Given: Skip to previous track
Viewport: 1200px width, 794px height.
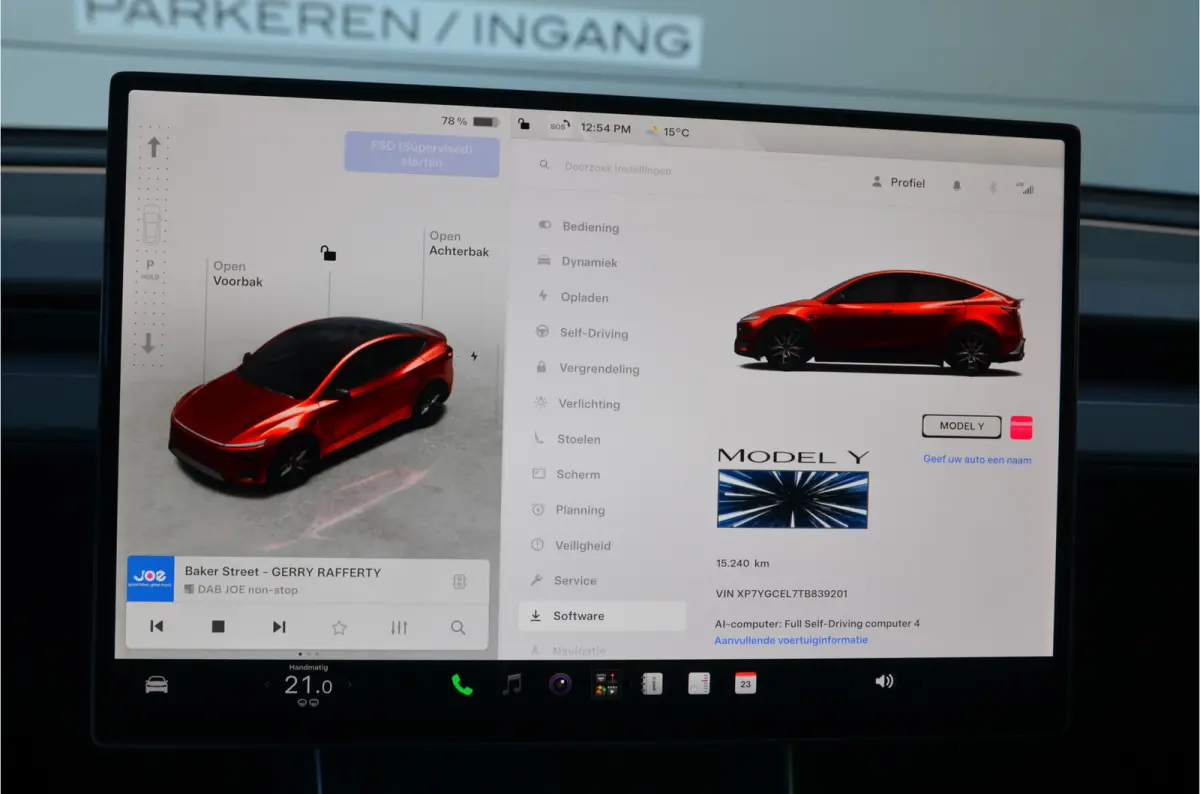Looking at the screenshot, I should click(x=157, y=627).
